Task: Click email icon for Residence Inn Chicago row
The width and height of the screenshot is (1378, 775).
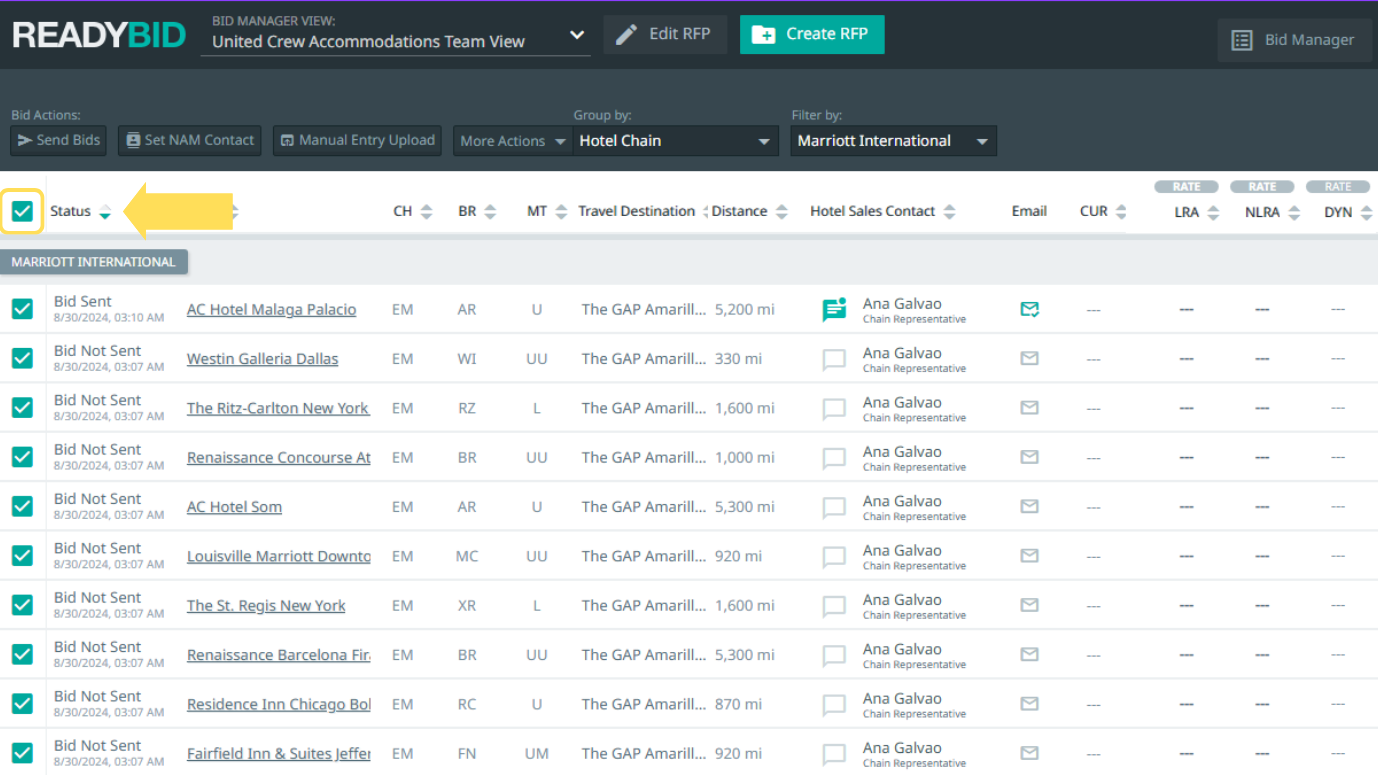Action: (1029, 703)
